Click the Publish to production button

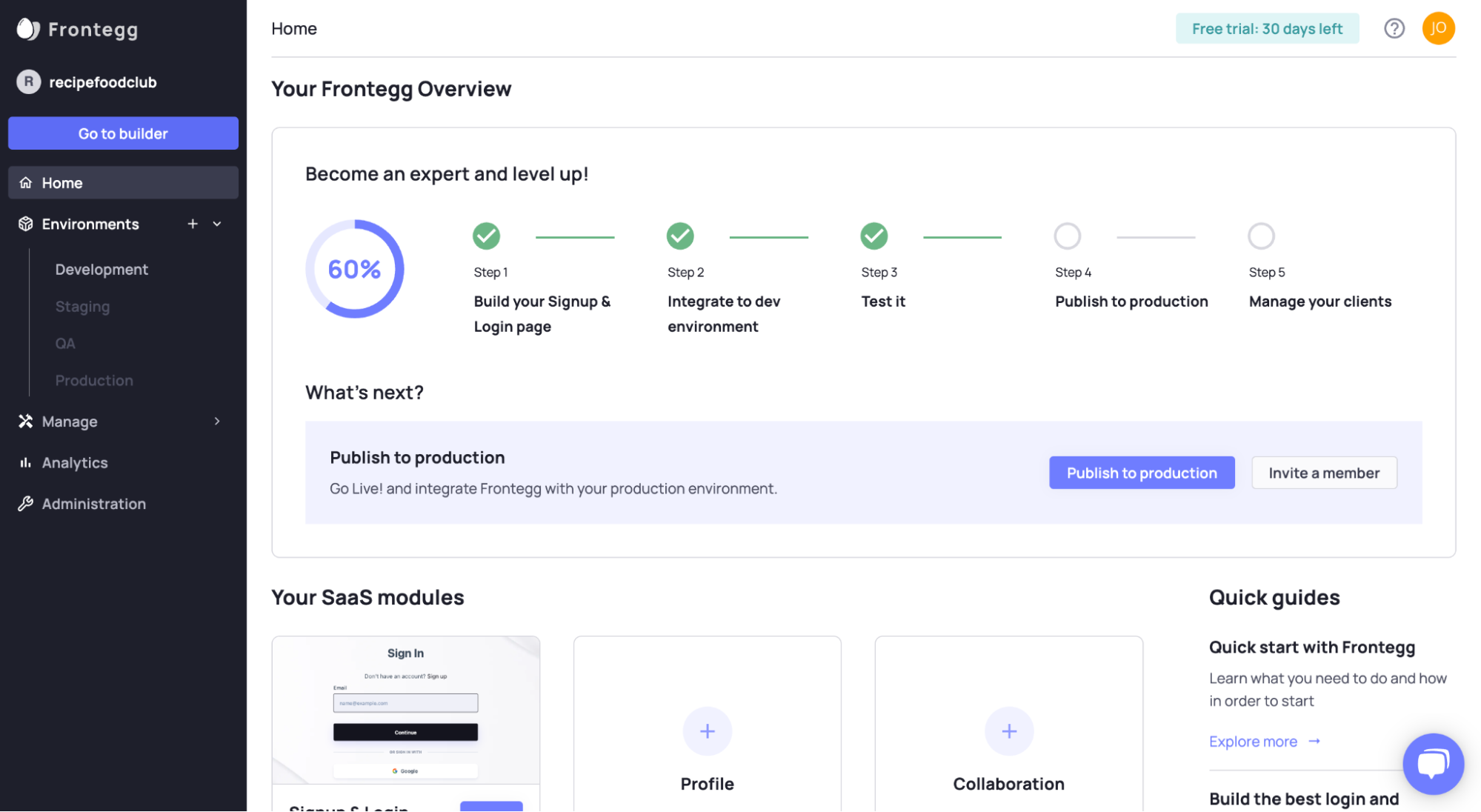tap(1141, 472)
